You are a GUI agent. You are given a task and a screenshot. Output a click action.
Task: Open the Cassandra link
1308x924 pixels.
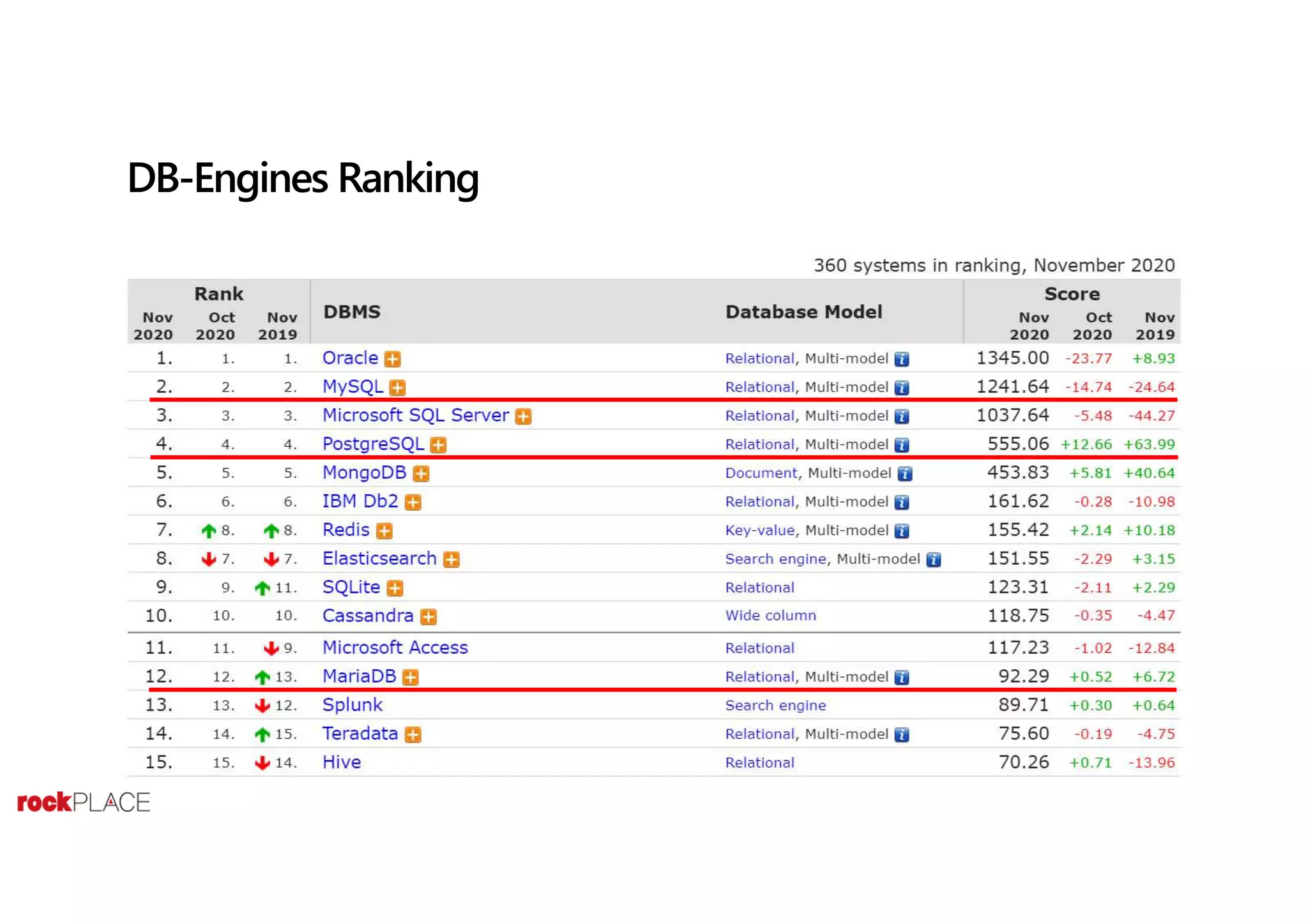[x=368, y=616]
